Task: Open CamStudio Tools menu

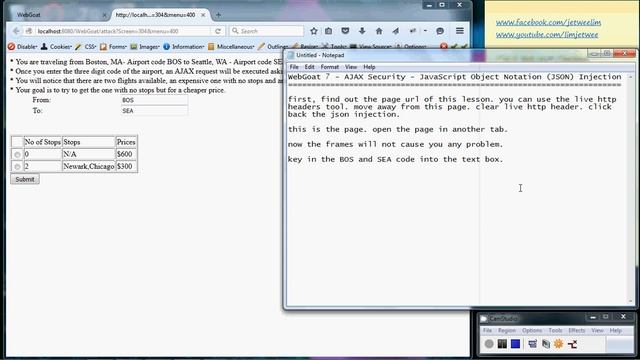Action: pyautogui.click(x=556, y=330)
